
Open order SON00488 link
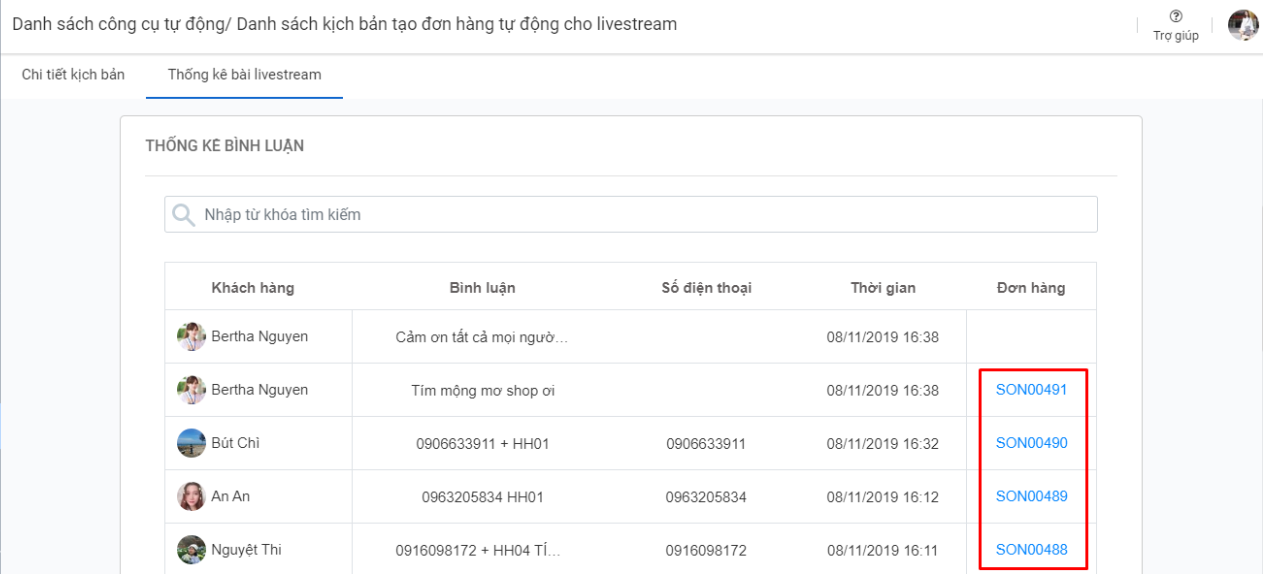pos(1031,549)
